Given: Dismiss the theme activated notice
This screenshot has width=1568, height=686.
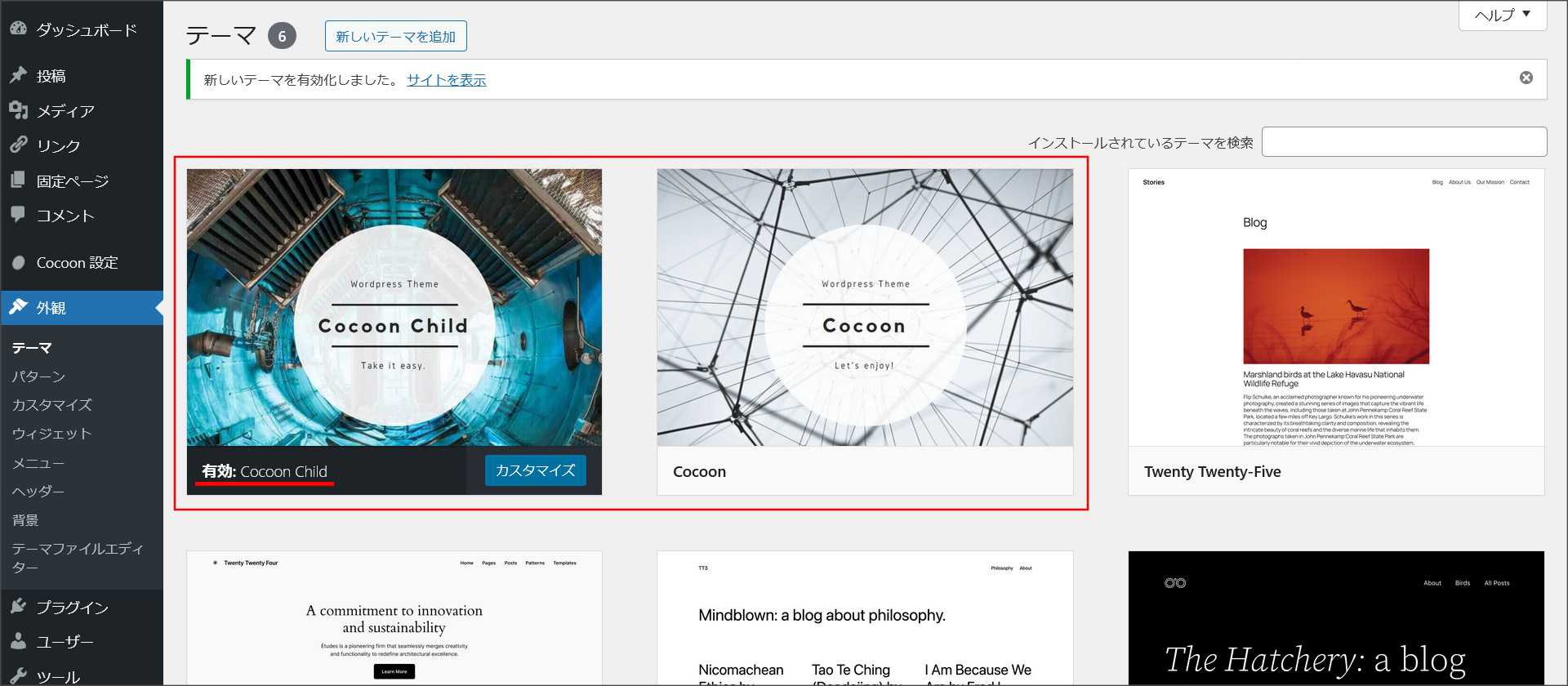Looking at the screenshot, I should (1526, 78).
